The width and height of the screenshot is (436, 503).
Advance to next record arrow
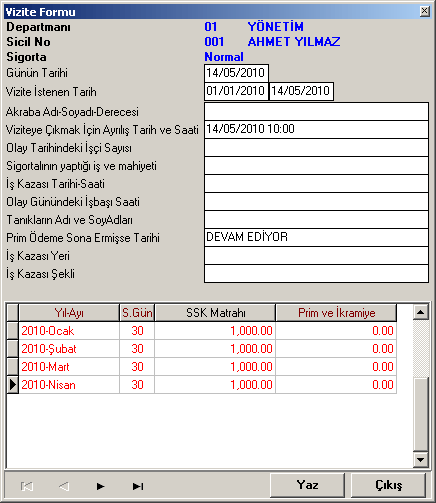click(100, 486)
